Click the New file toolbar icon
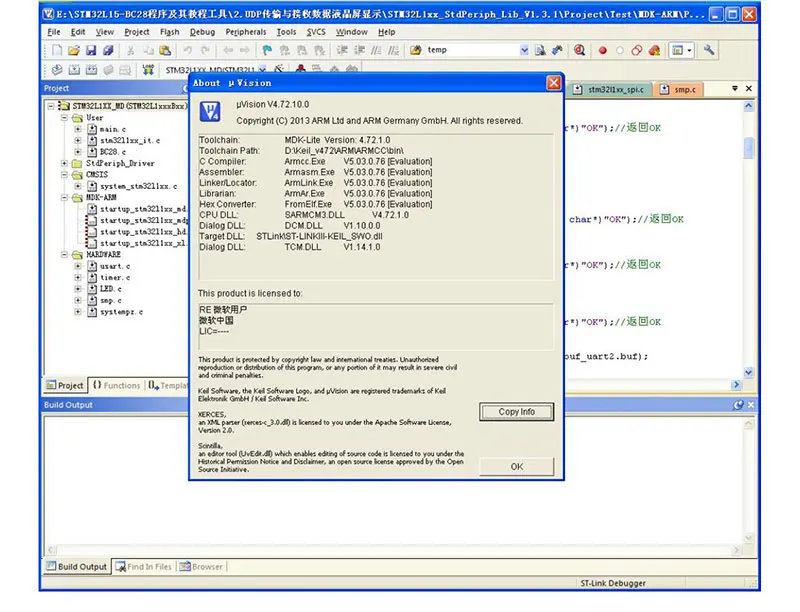This screenshot has height=612, width=800. [57, 50]
